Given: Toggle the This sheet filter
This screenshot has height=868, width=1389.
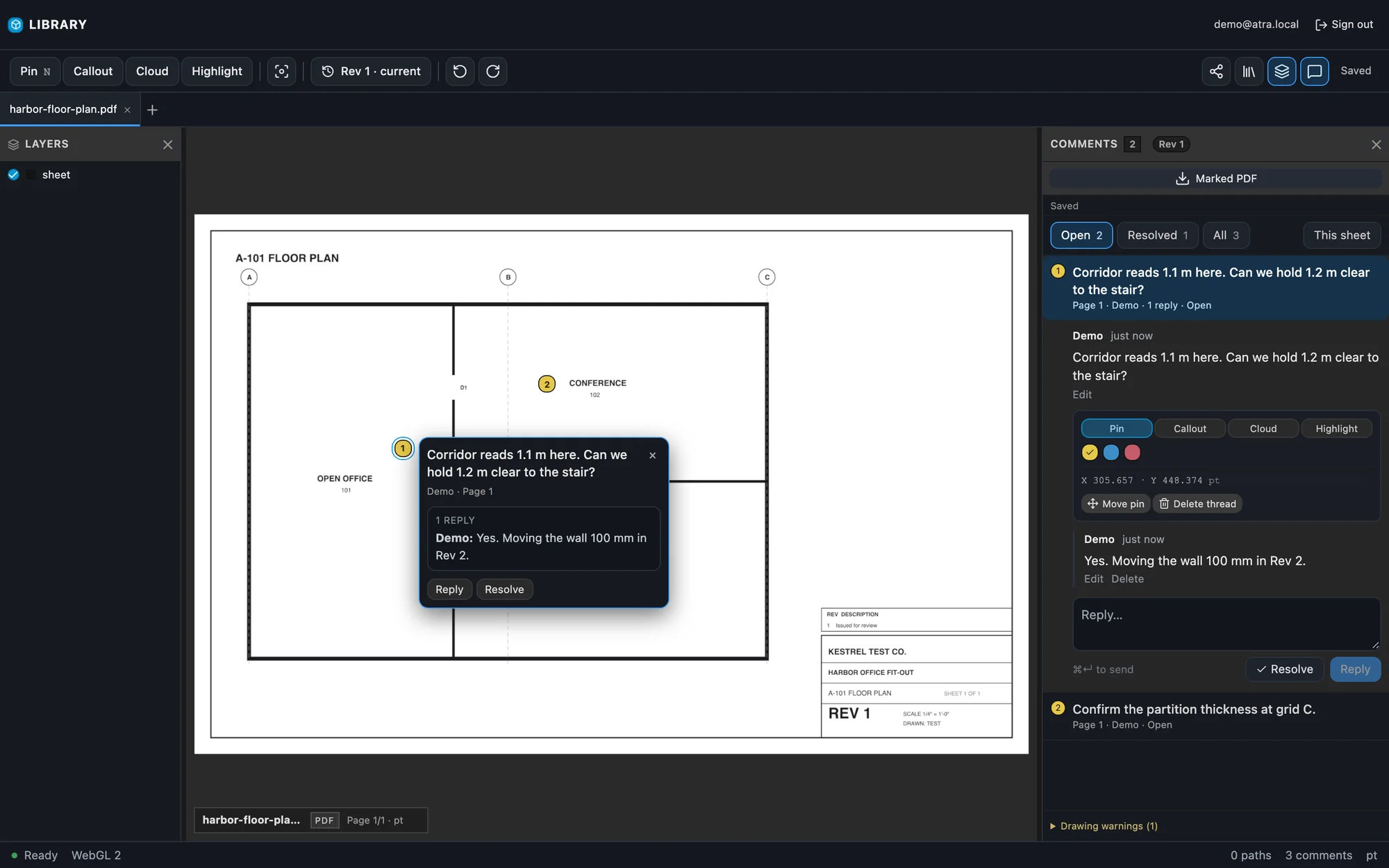Looking at the screenshot, I should tap(1342, 235).
